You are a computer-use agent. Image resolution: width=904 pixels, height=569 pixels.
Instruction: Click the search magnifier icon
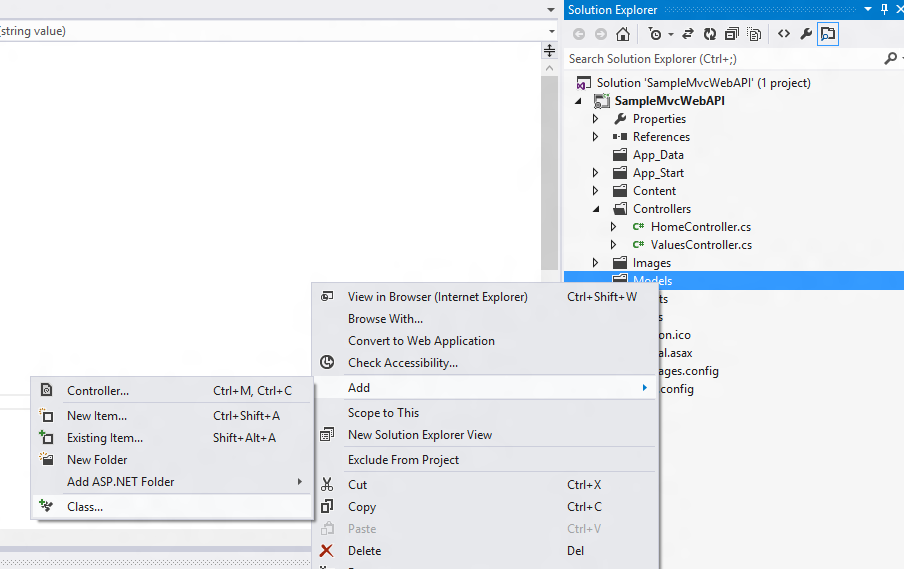(890, 59)
